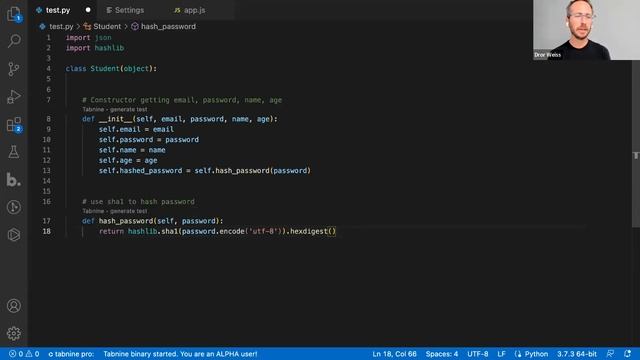
Task: Click 'self.password = password' line
Action: 149,140
